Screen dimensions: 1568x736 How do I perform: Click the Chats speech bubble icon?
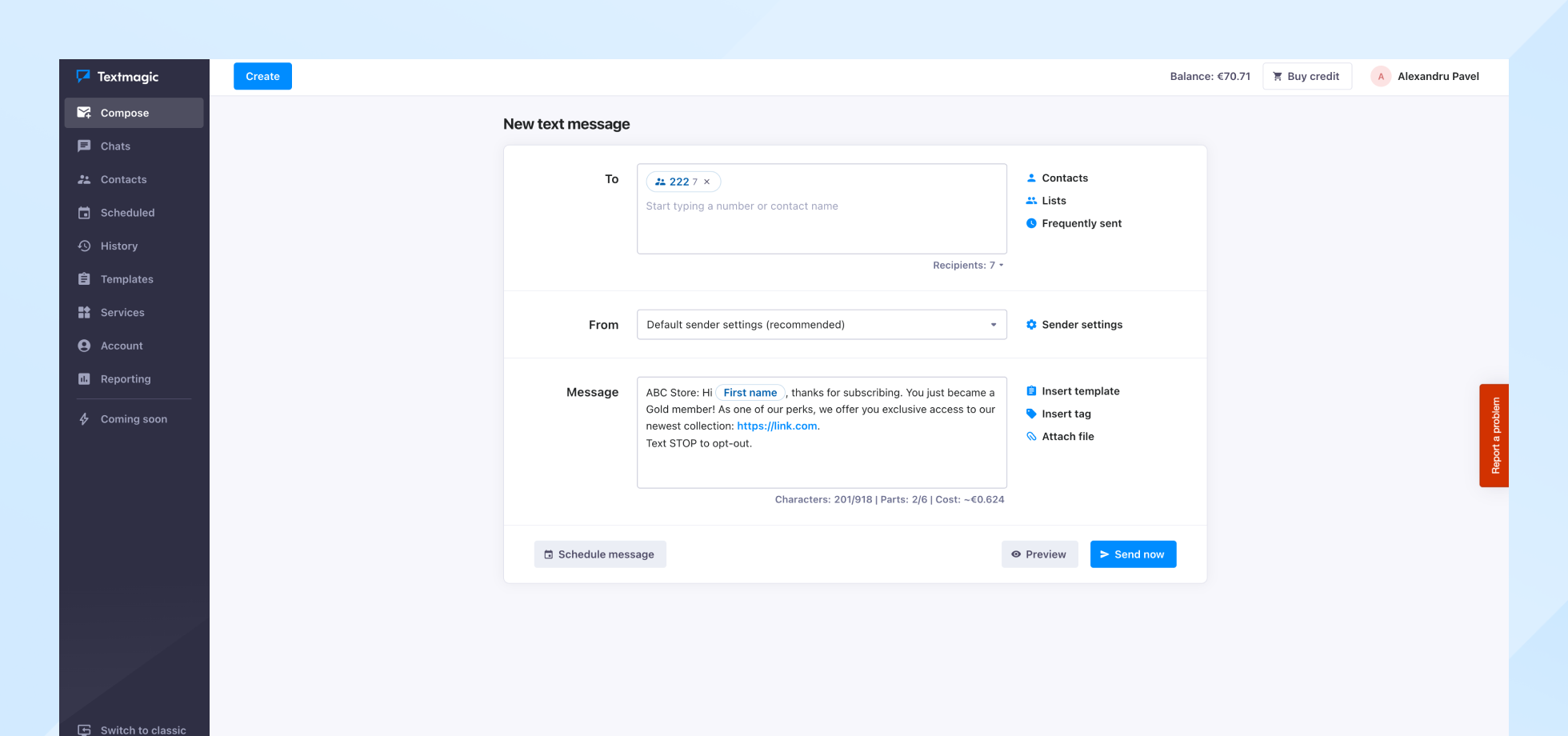tap(84, 146)
